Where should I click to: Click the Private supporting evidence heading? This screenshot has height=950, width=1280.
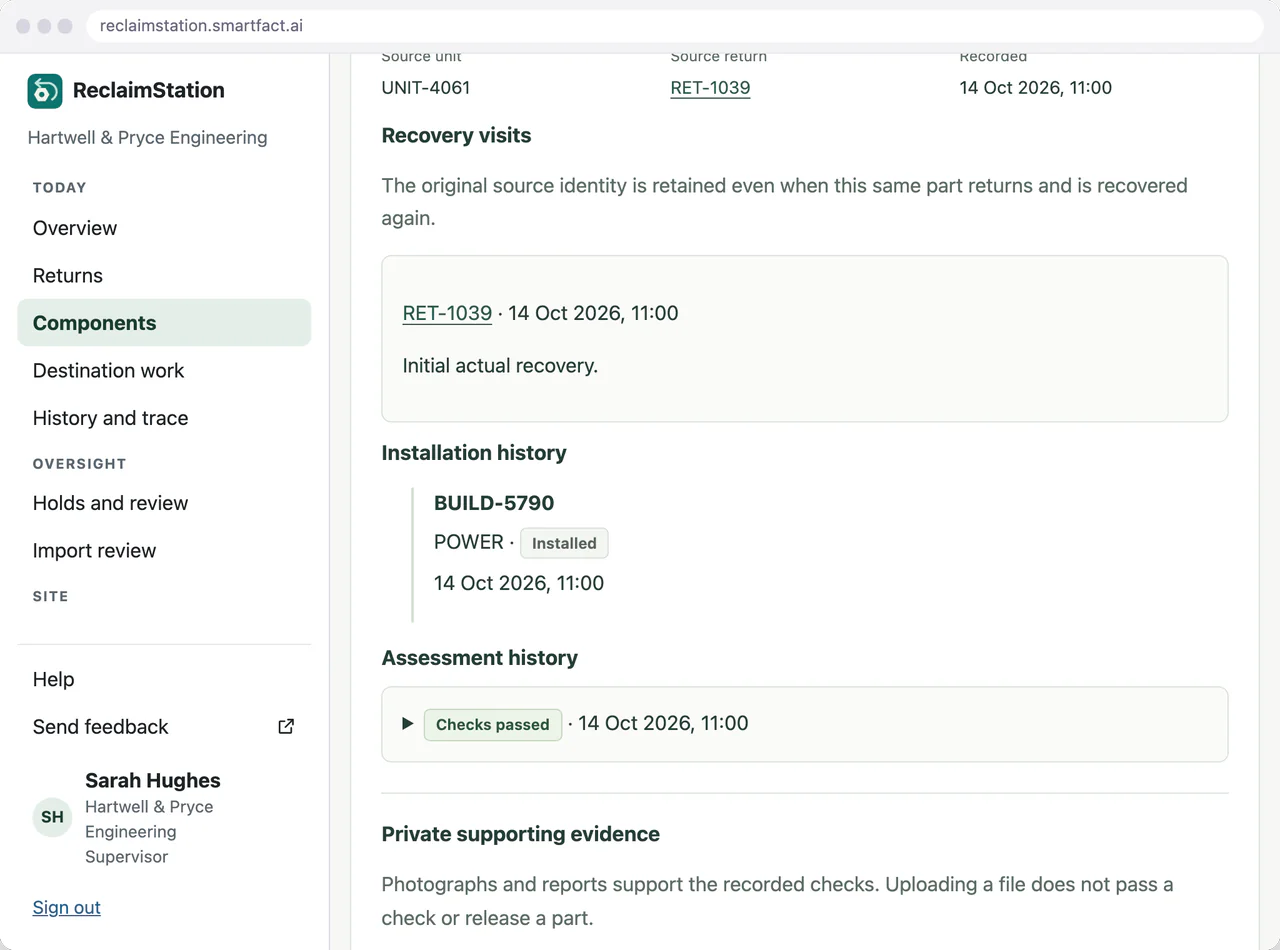521,834
